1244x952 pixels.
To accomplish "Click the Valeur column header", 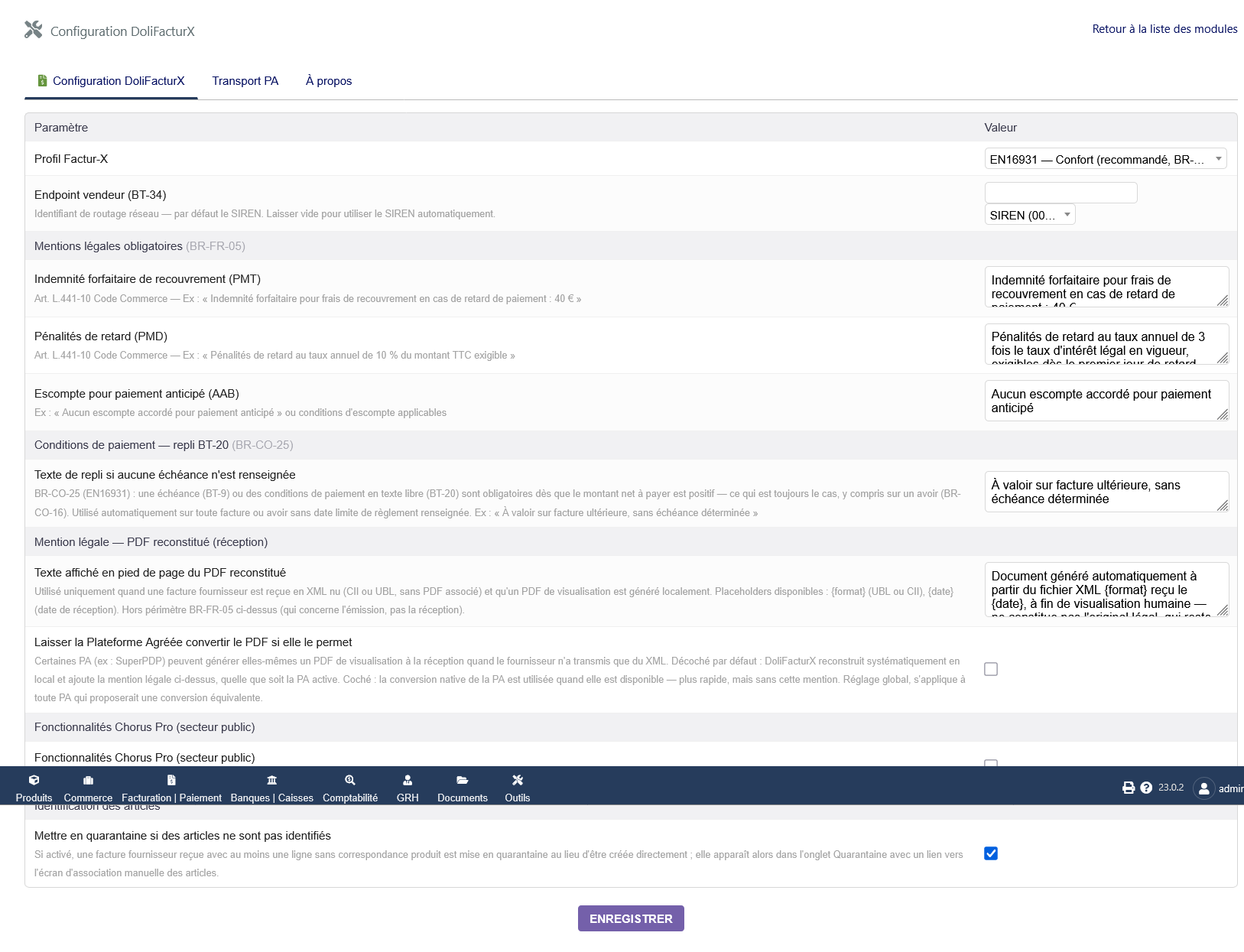I will pyautogui.click(x=1000, y=128).
